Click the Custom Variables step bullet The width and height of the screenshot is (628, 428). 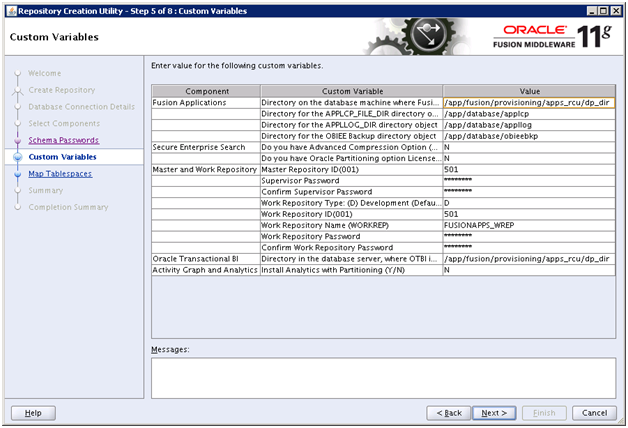pyautogui.click(x=18, y=157)
